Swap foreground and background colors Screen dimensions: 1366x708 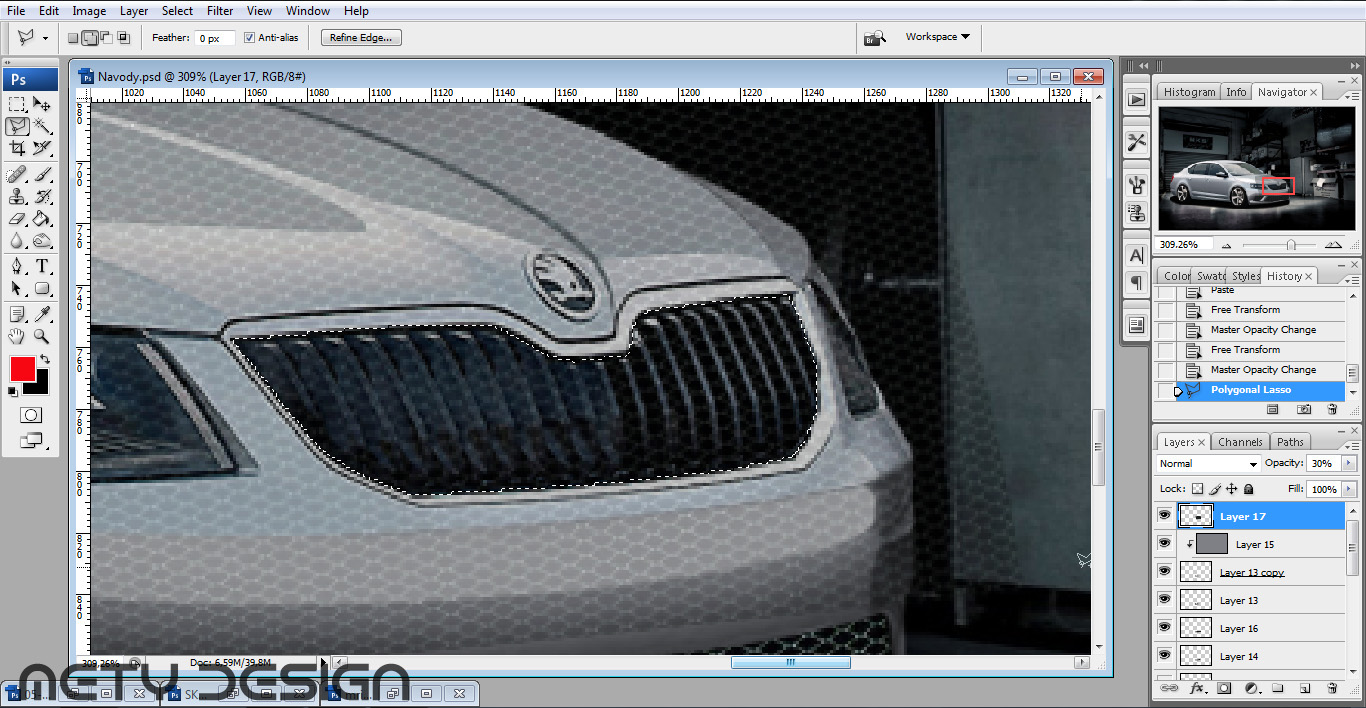pyautogui.click(x=44, y=360)
